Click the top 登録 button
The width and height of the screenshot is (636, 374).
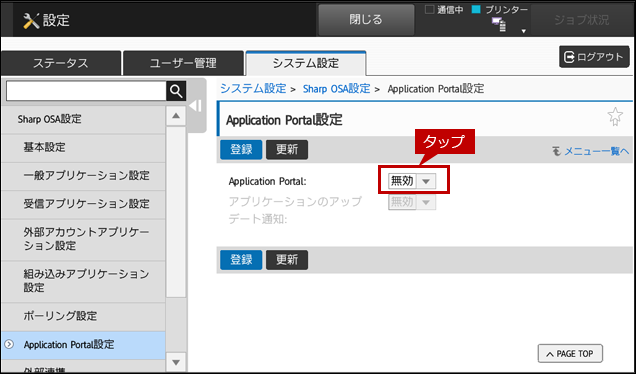tap(241, 149)
